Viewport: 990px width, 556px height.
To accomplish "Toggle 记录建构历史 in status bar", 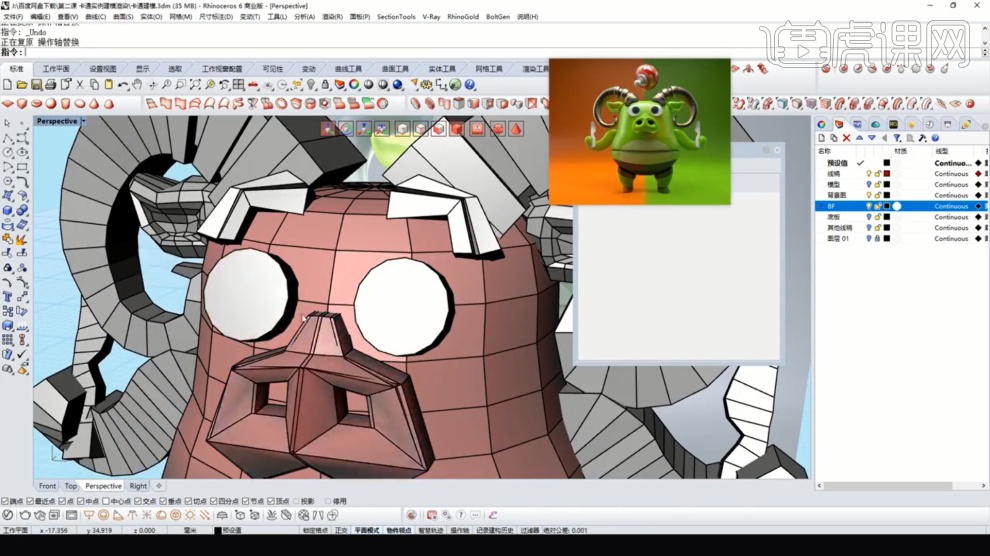I will point(494,530).
